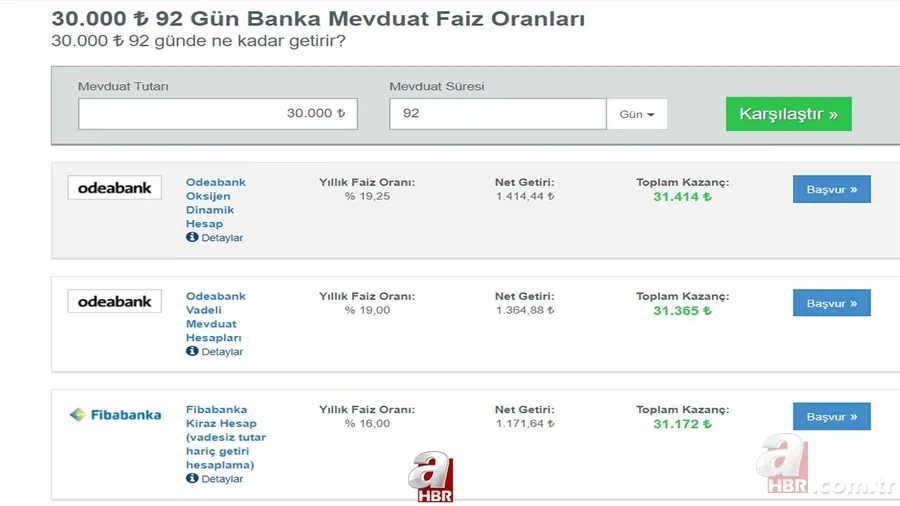
Task: Click Başvur button for Odeabank Vadeli Mevduat
Action: coord(832,303)
